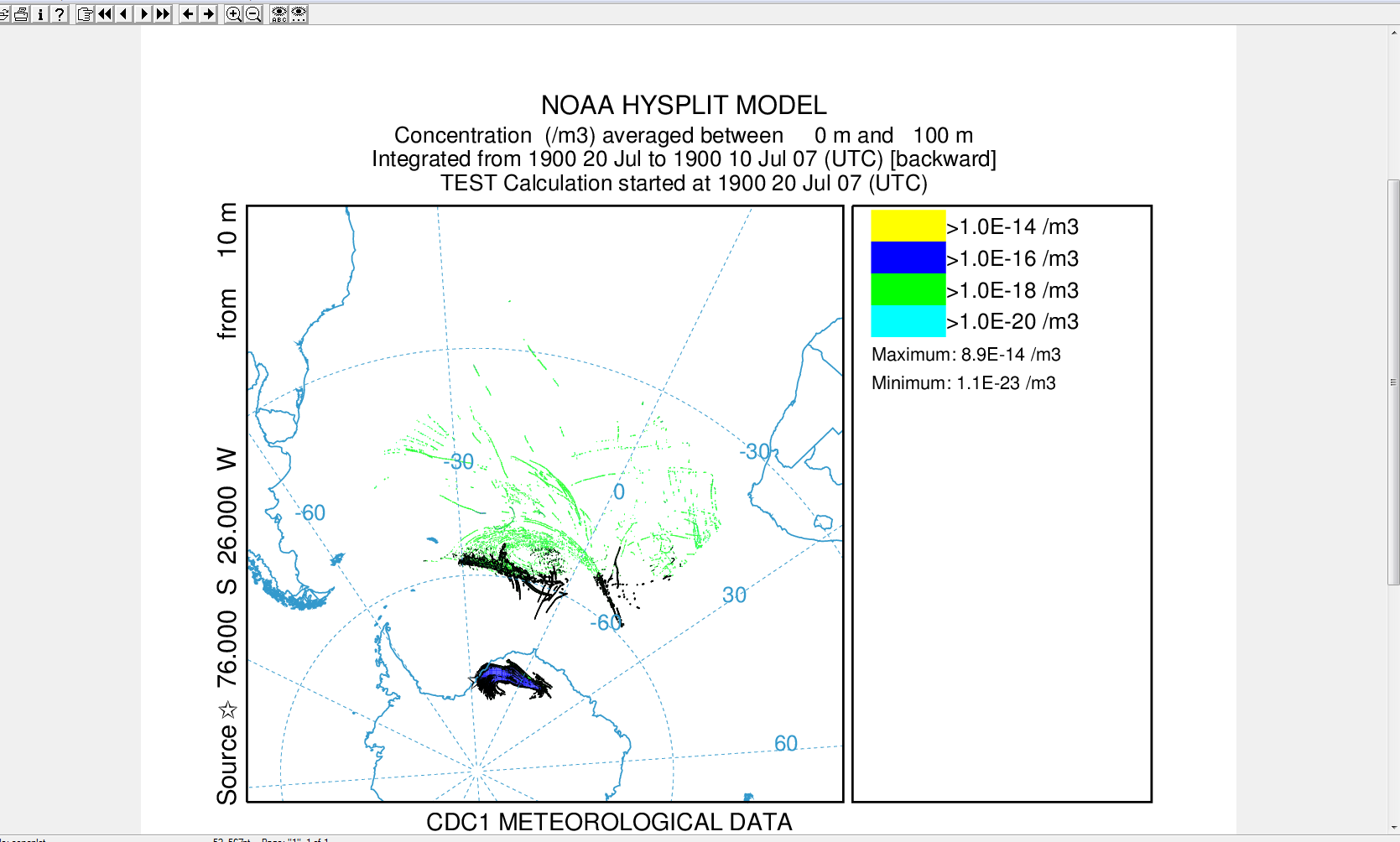Image resolution: width=1400 pixels, height=842 pixels.
Task: Click the cyan >1.0E-20 legend swatch
Action: click(908, 321)
